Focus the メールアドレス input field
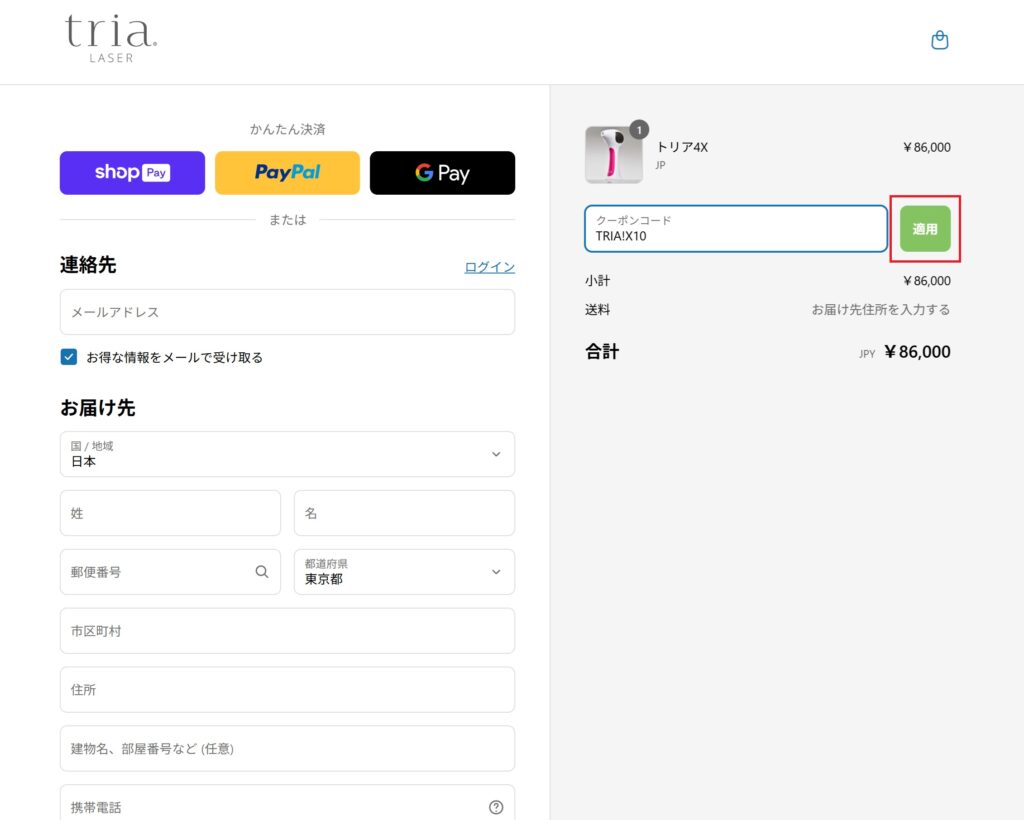This screenshot has height=820, width=1024. [287, 312]
